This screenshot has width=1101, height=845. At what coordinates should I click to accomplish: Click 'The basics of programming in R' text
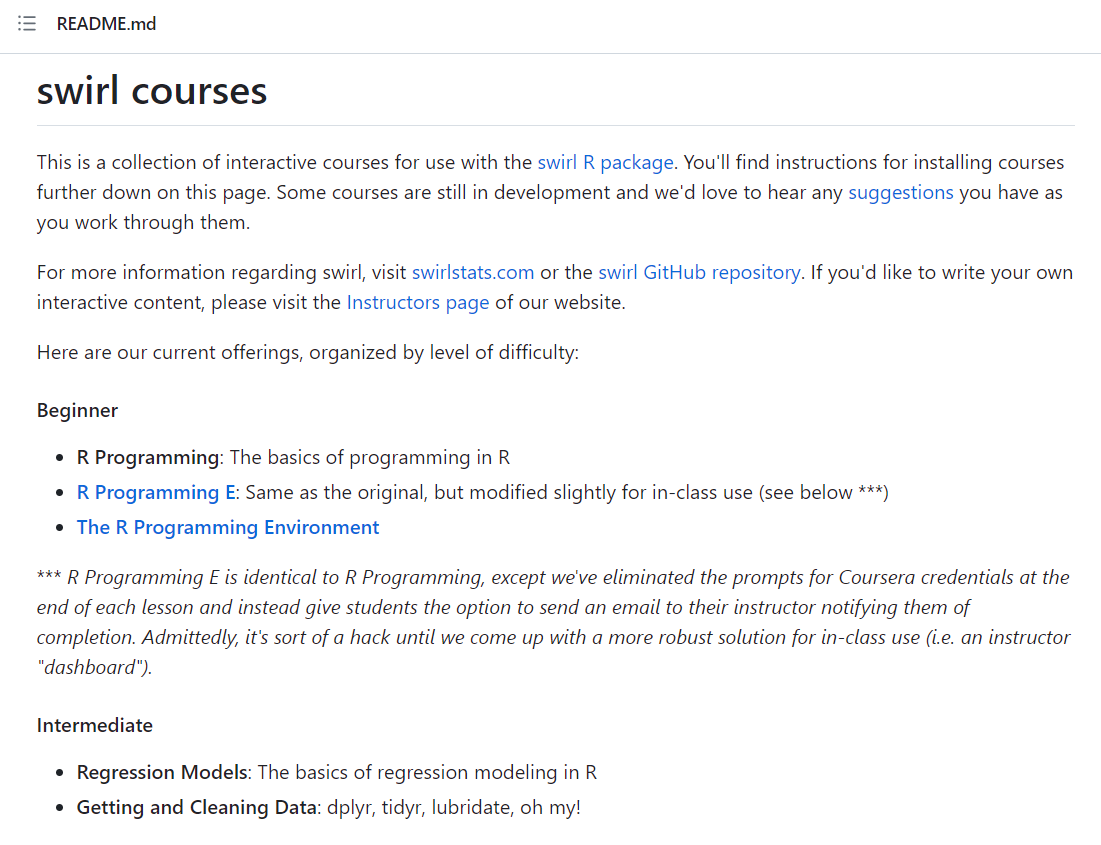click(369, 458)
